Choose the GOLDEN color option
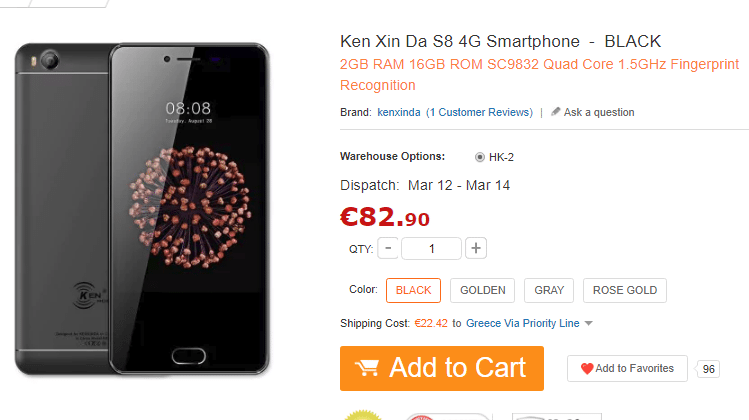Image resolution: width=749 pixels, height=420 pixels. click(482, 291)
